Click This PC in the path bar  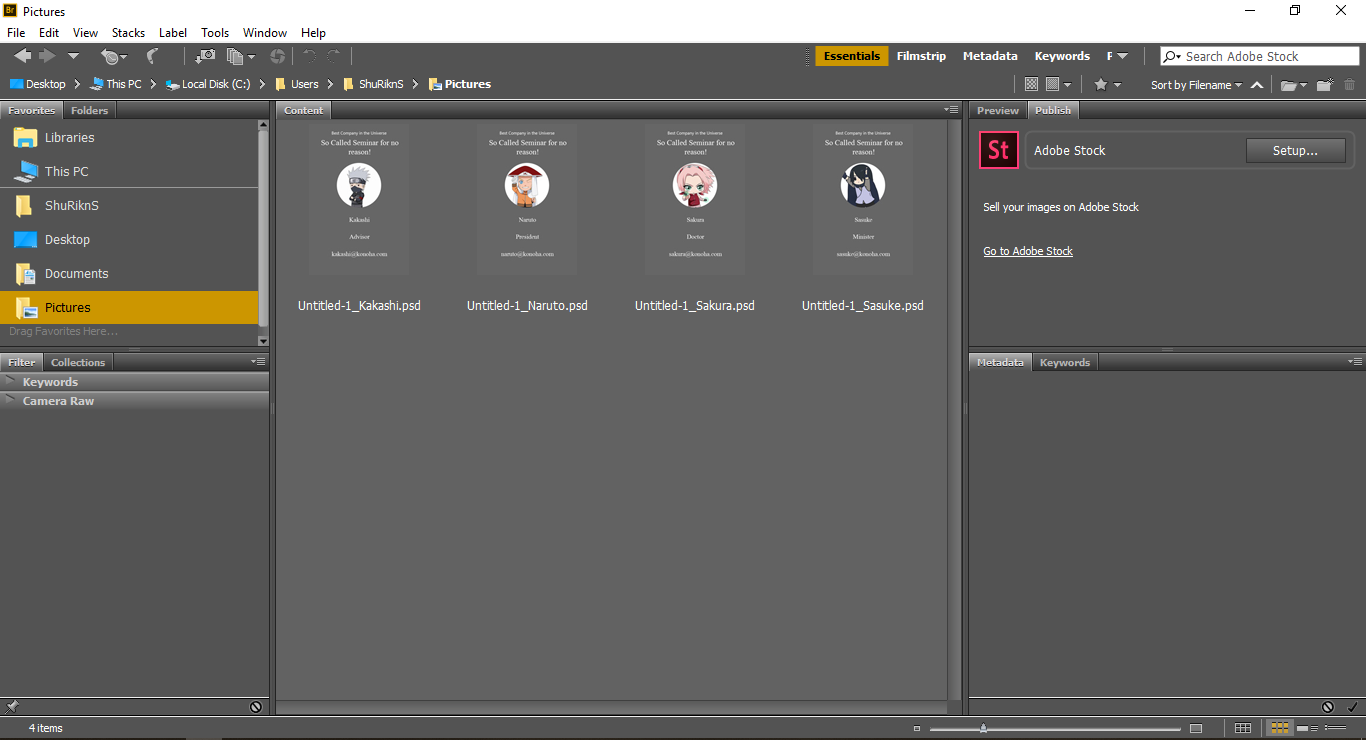click(115, 84)
